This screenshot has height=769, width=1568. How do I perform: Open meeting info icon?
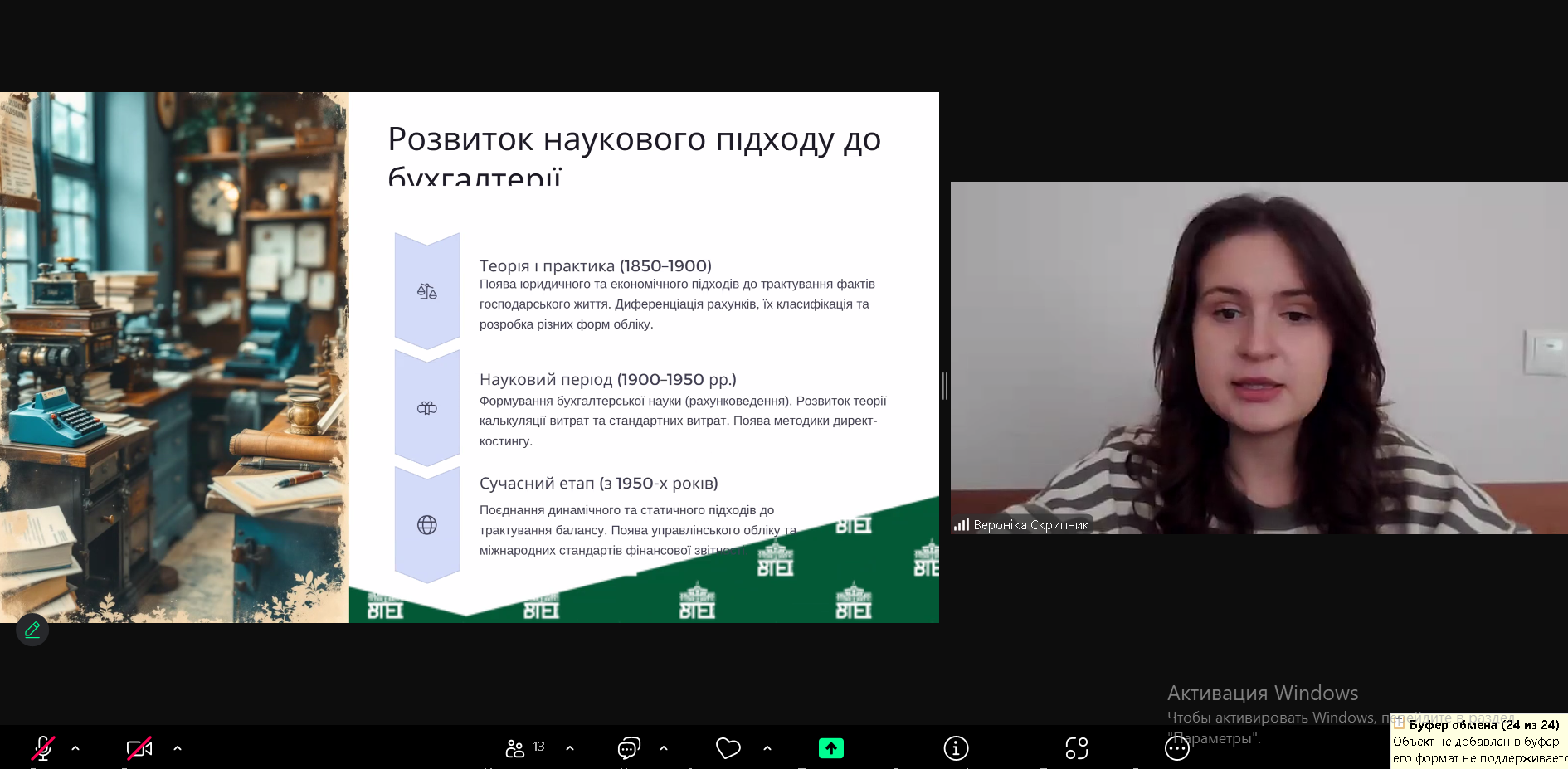click(956, 748)
